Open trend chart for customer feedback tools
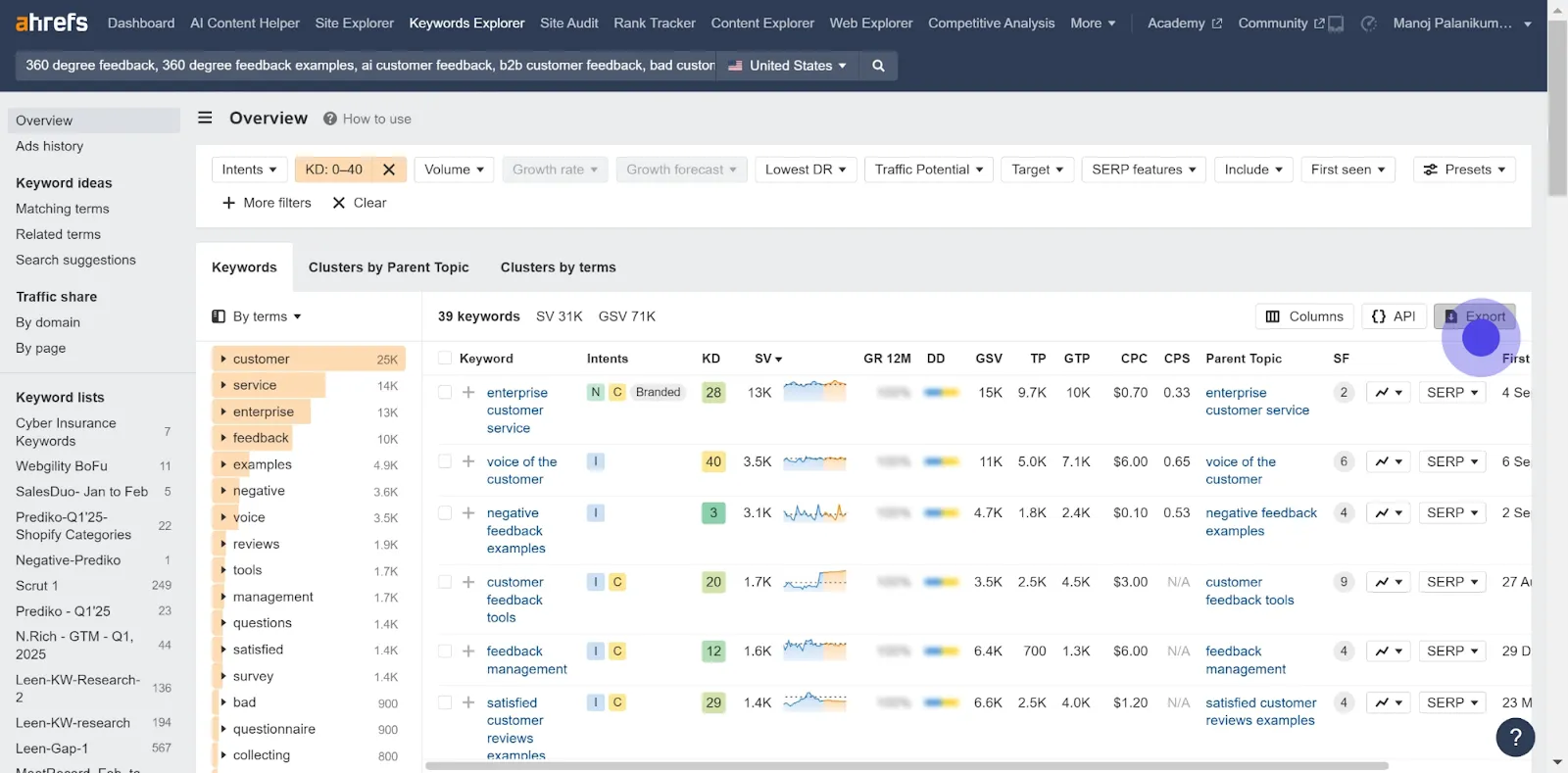The width and height of the screenshot is (1568, 773). (1389, 582)
